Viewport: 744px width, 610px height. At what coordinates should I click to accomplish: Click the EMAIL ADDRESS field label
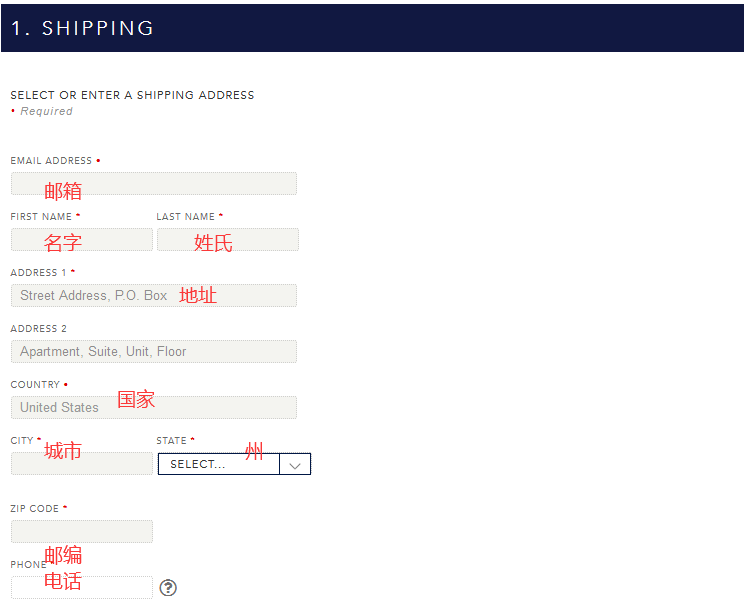pos(51,161)
